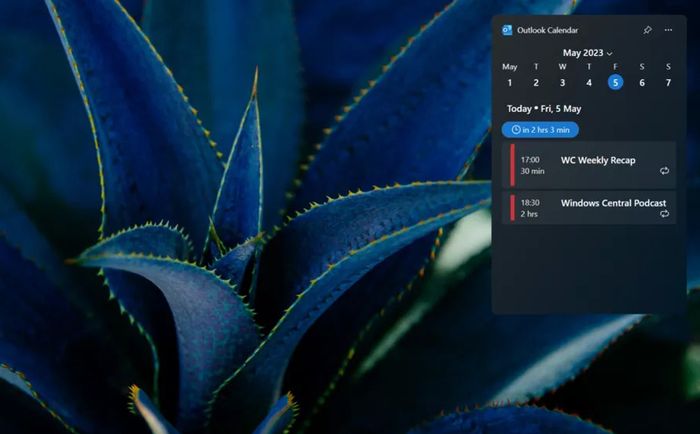Click the 17:00 time of WC Weekly Recap
Image resolution: width=700 pixels, height=434 pixels.
(x=530, y=160)
